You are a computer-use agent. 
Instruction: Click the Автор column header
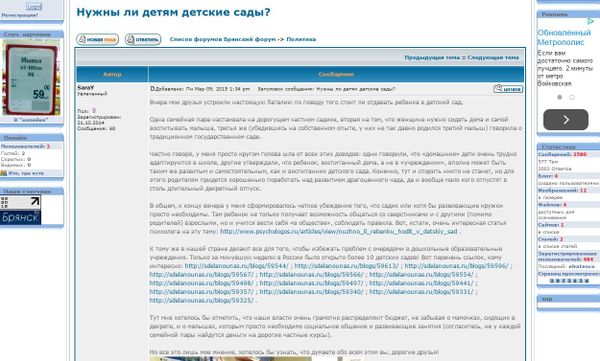click(112, 75)
